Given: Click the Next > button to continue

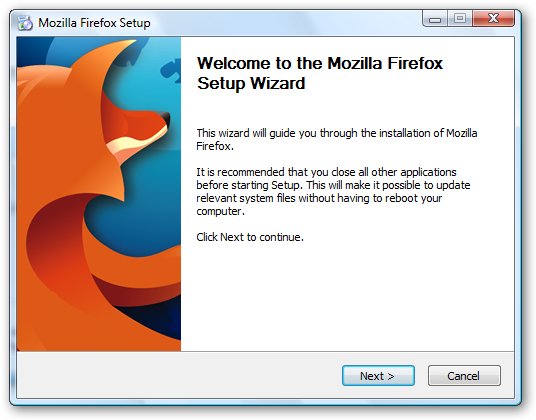Looking at the screenshot, I should (378, 376).
